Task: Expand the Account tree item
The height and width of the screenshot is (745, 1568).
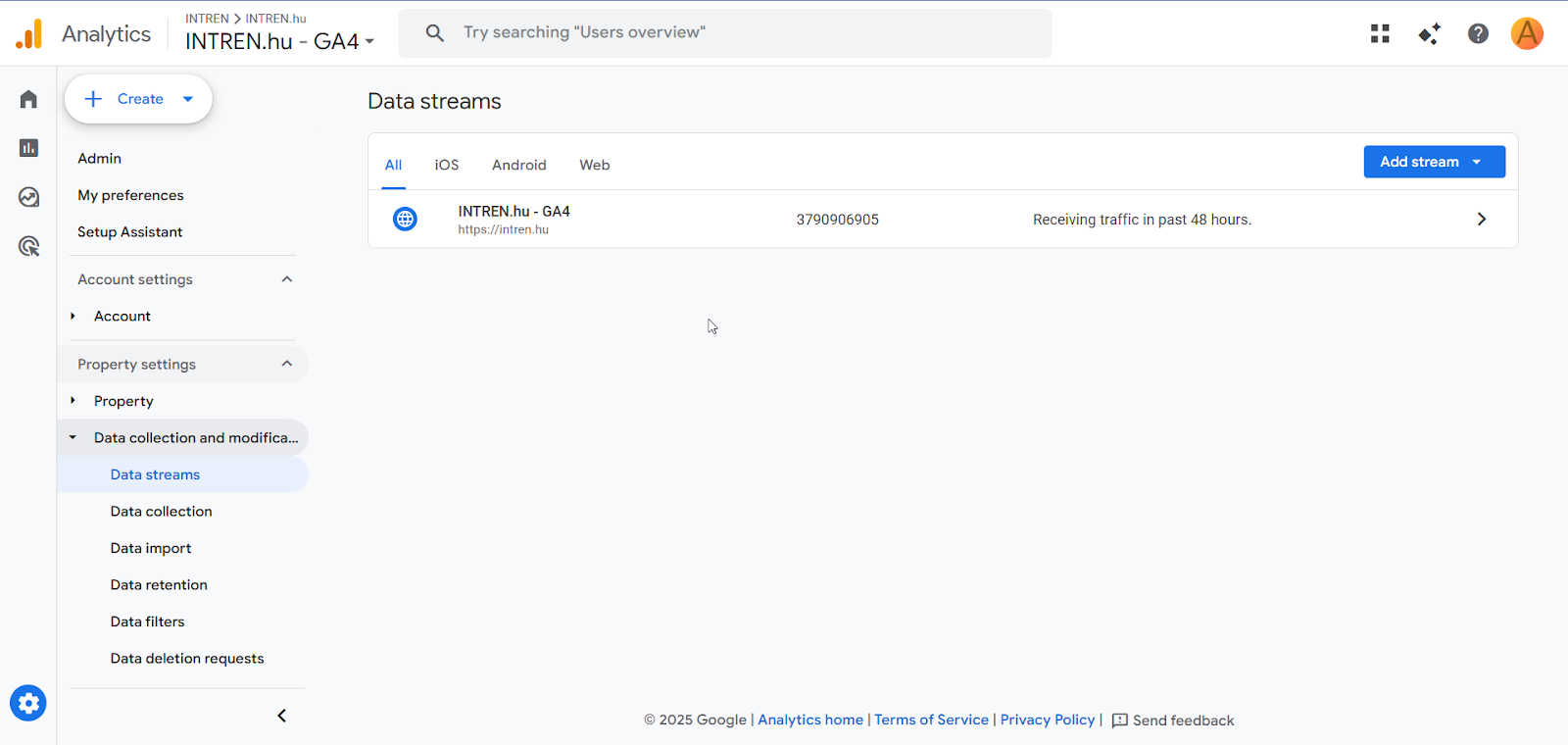Action: click(73, 316)
